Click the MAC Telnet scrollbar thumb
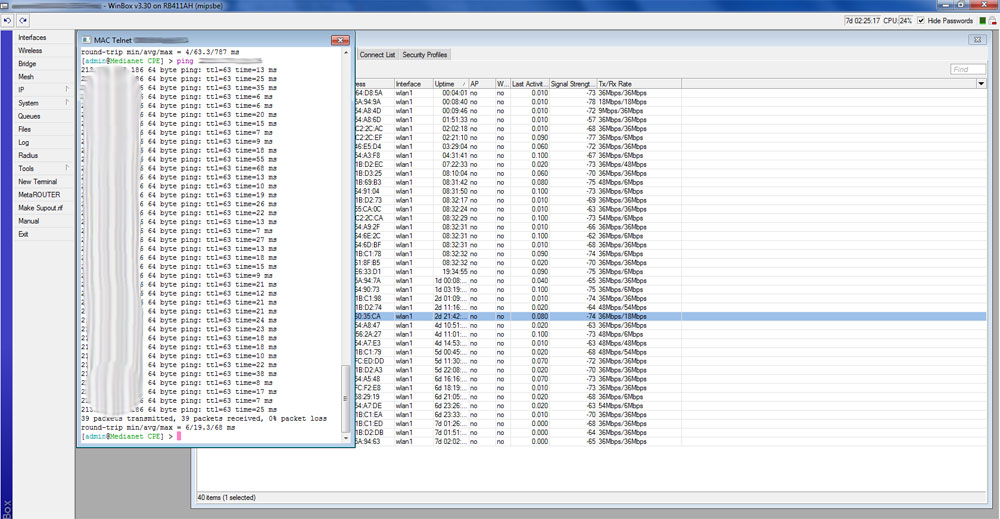This screenshot has height=519, width=1000. 346,398
